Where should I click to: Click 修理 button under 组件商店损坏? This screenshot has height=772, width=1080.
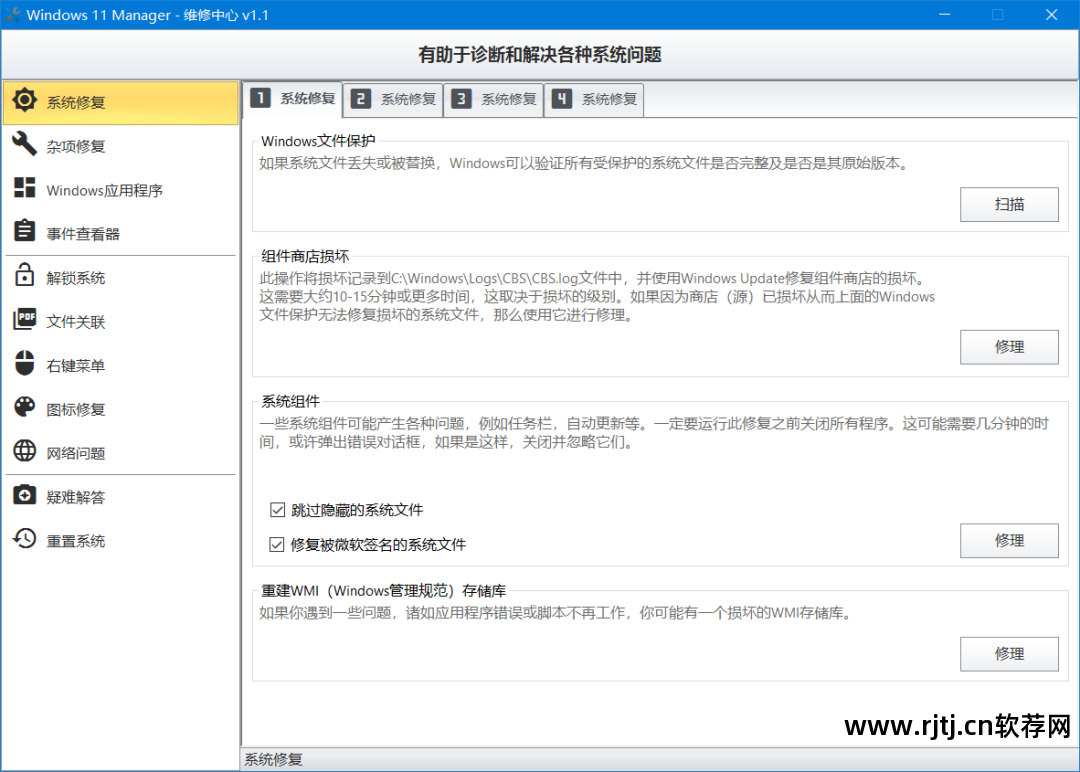pos(1009,347)
